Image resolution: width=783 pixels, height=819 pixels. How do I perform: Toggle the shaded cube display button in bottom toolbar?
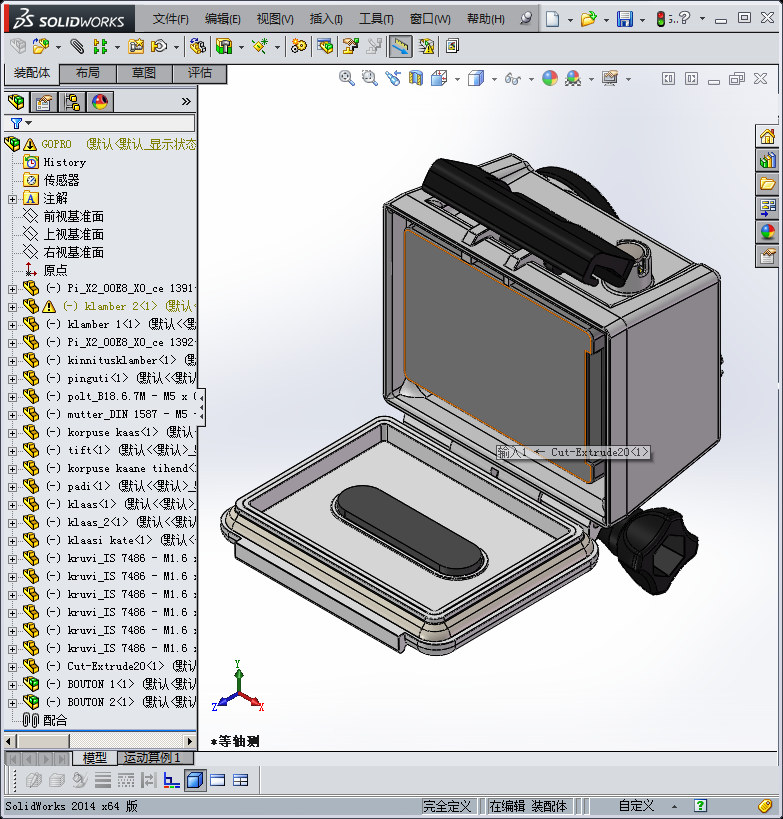tap(195, 780)
